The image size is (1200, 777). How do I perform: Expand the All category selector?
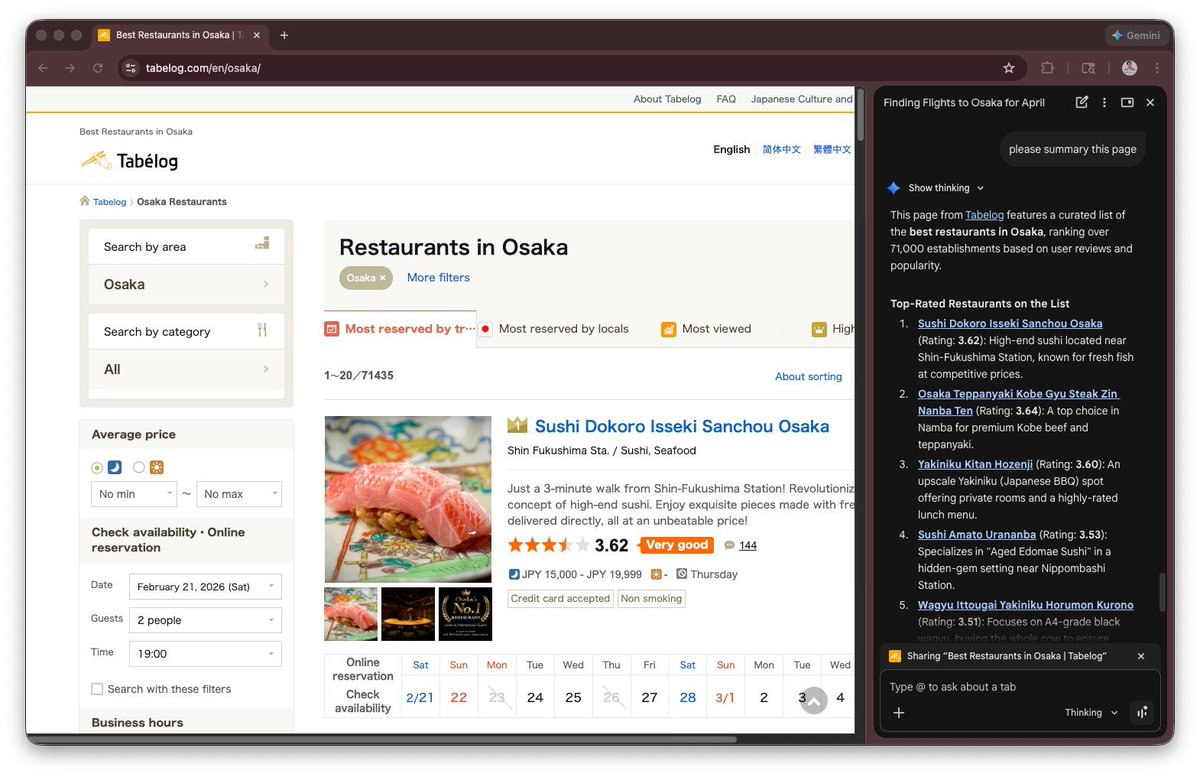[186, 369]
